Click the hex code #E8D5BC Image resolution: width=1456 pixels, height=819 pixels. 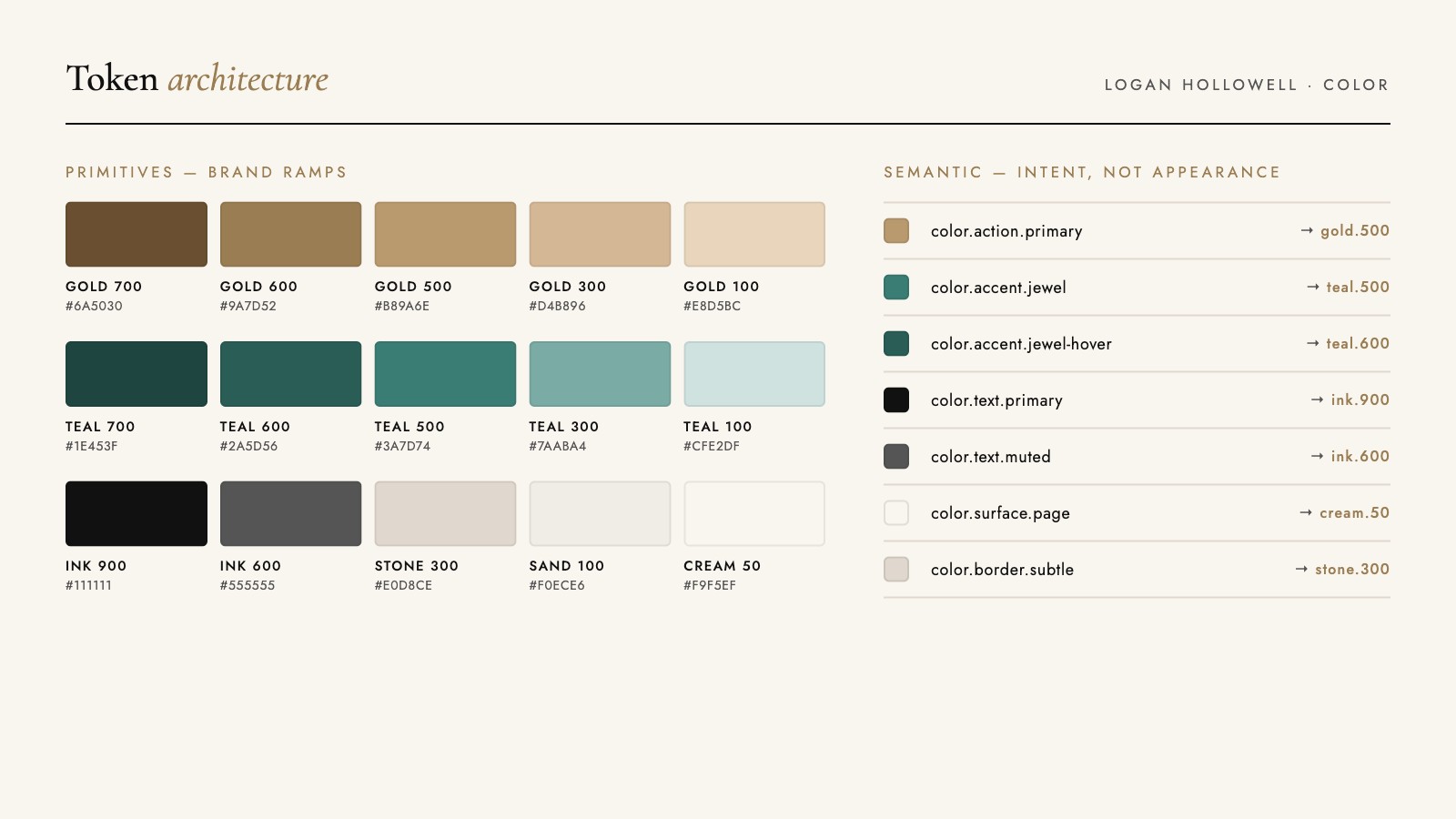pos(713,307)
